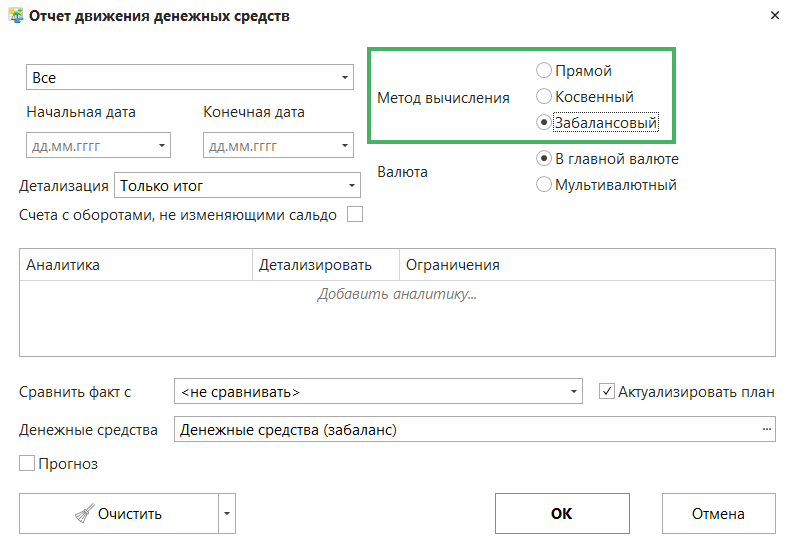Expand the Детализация dropdown
The width and height of the screenshot is (795, 555).
click(x=352, y=186)
